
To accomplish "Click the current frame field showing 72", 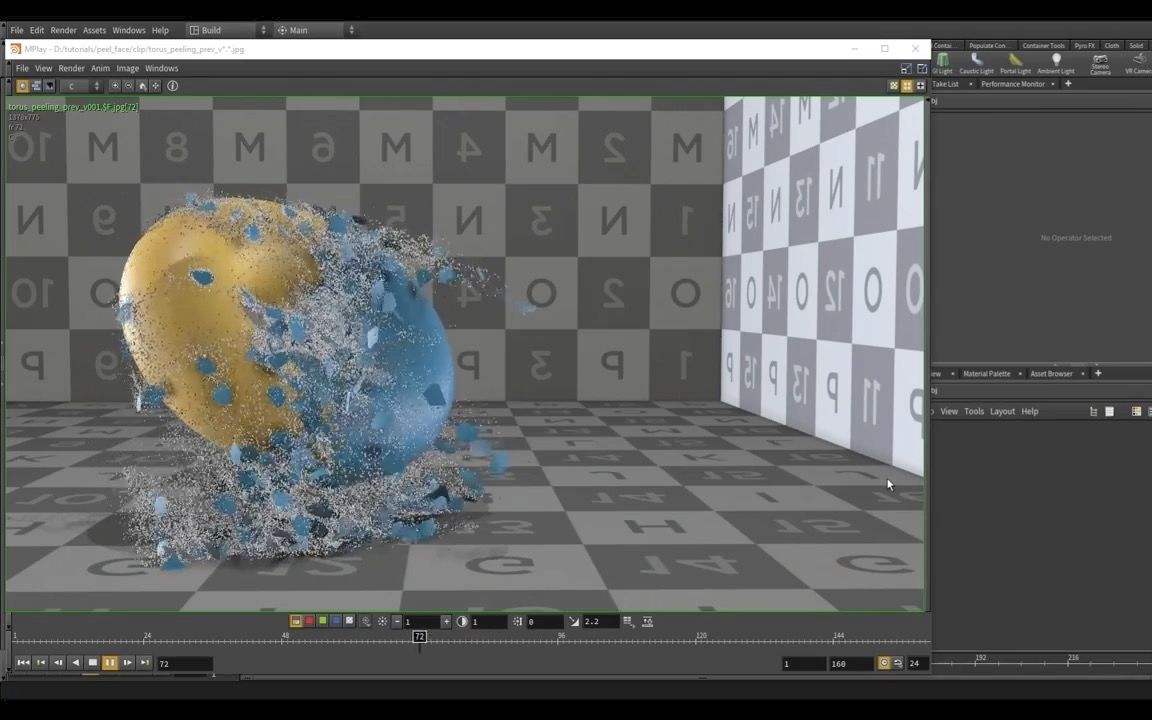I will (x=184, y=664).
